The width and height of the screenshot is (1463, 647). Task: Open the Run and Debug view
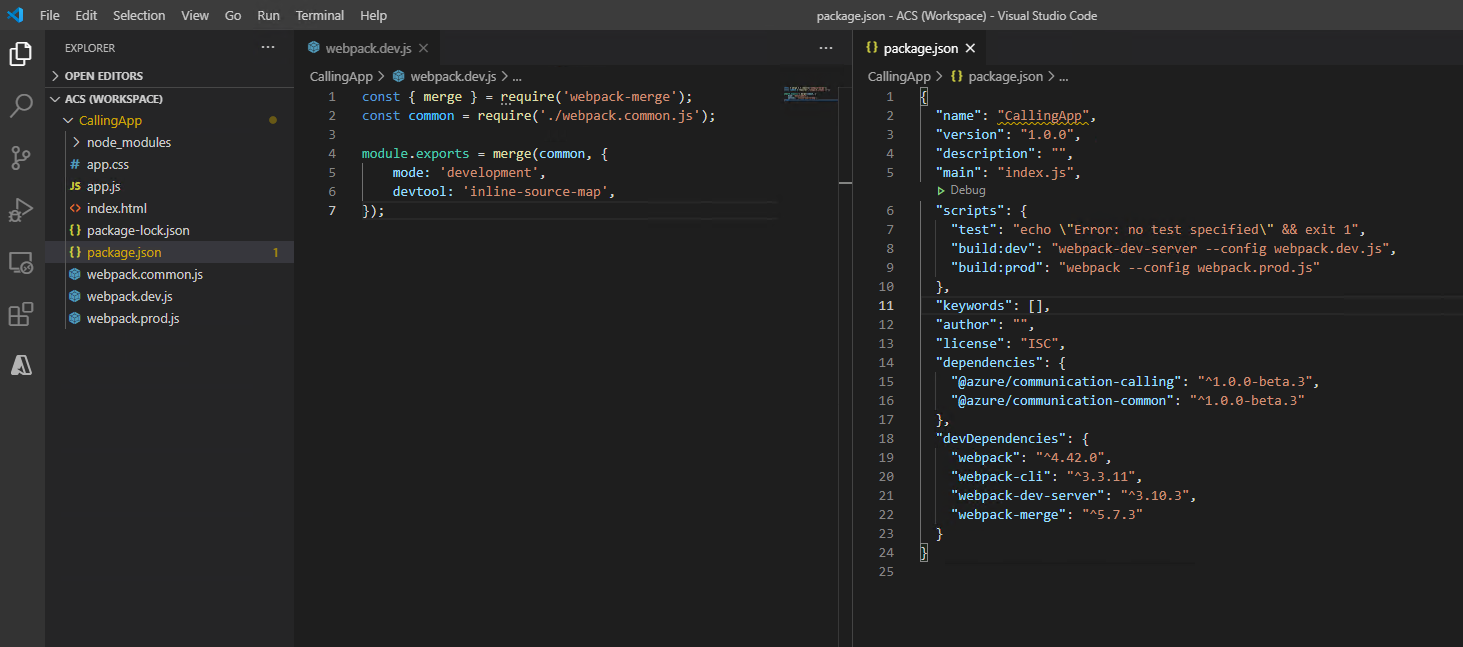point(21,210)
